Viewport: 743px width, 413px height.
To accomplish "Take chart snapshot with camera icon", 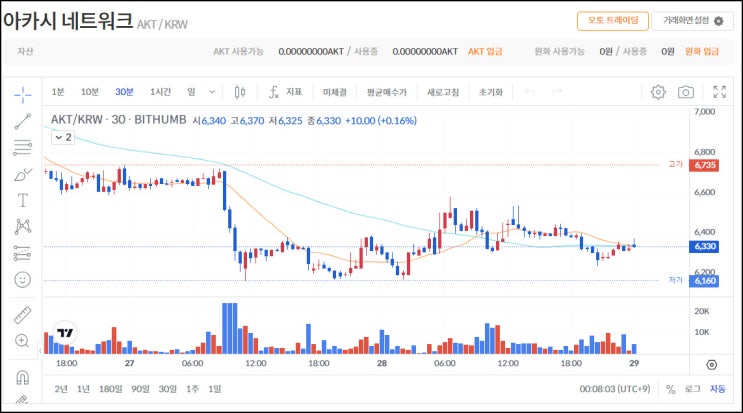I will pyautogui.click(x=685, y=92).
